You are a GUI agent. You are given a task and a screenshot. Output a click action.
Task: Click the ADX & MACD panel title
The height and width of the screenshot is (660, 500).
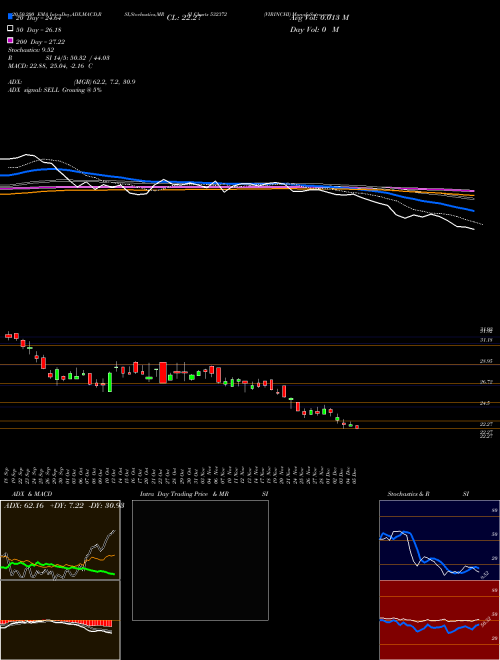tap(32, 494)
